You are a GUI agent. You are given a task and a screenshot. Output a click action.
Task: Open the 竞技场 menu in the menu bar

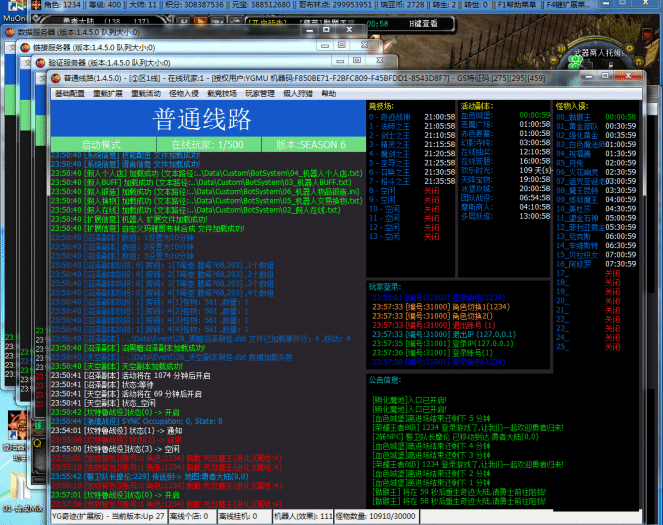tap(222, 92)
